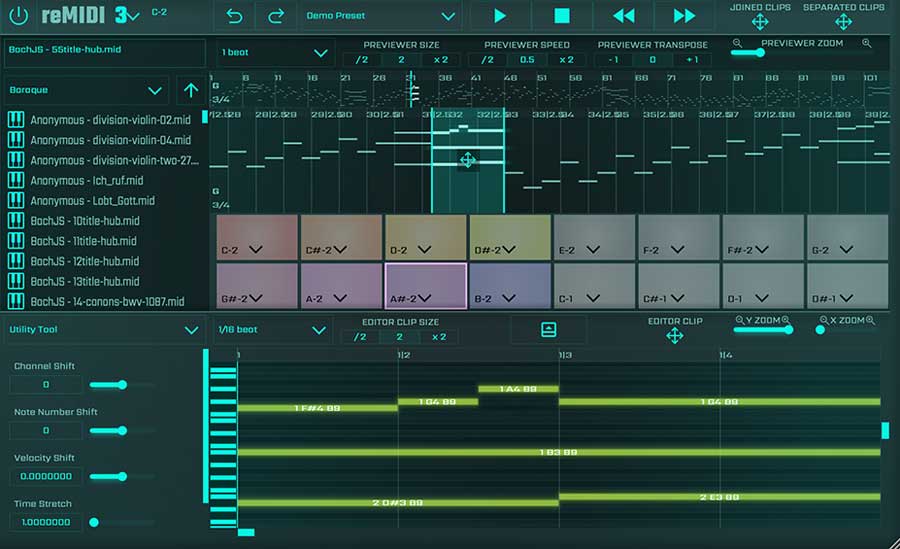This screenshot has height=549, width=900.
Task: Adjust the Note Number Shift slider
Action: 122,431
